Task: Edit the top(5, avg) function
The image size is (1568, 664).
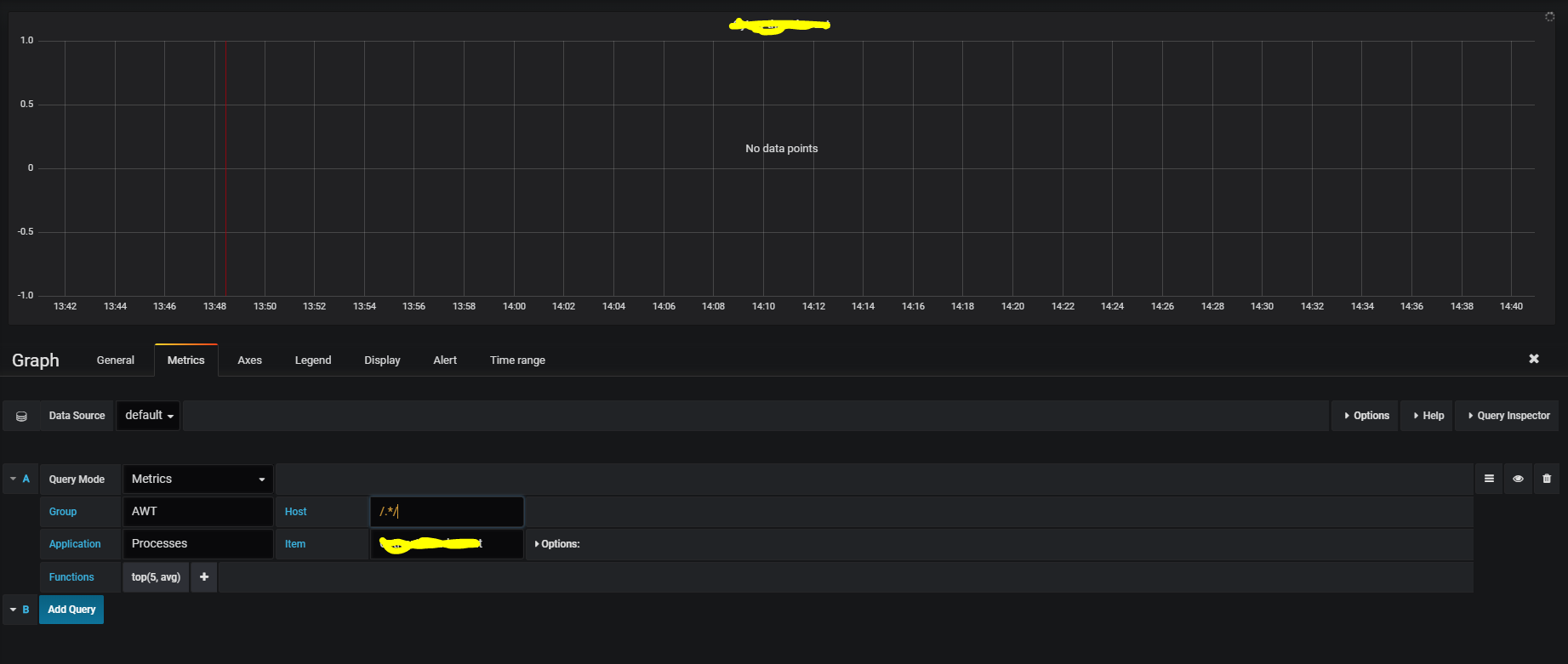Action: [x=156, y=576]
